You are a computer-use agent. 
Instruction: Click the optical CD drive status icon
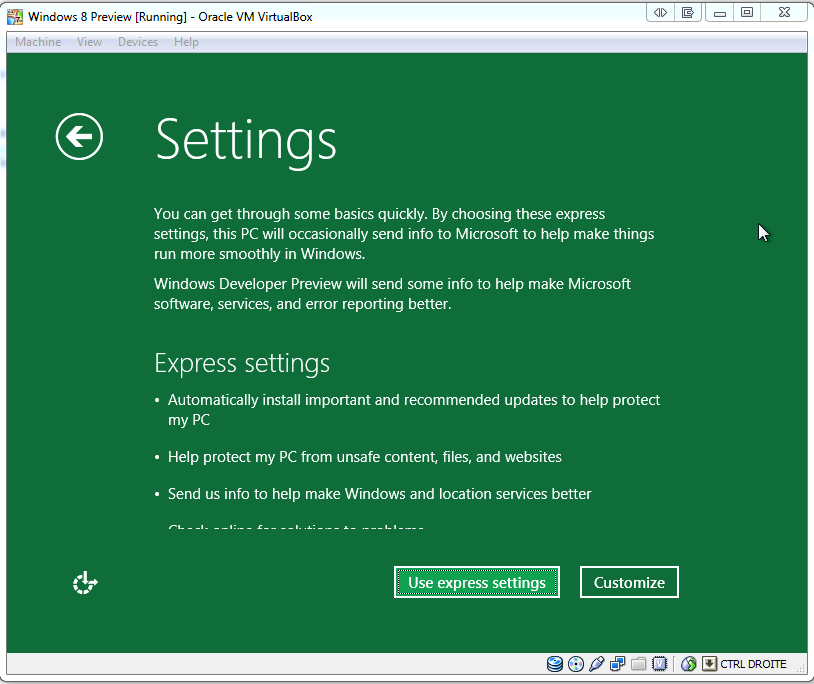[576, 664]
